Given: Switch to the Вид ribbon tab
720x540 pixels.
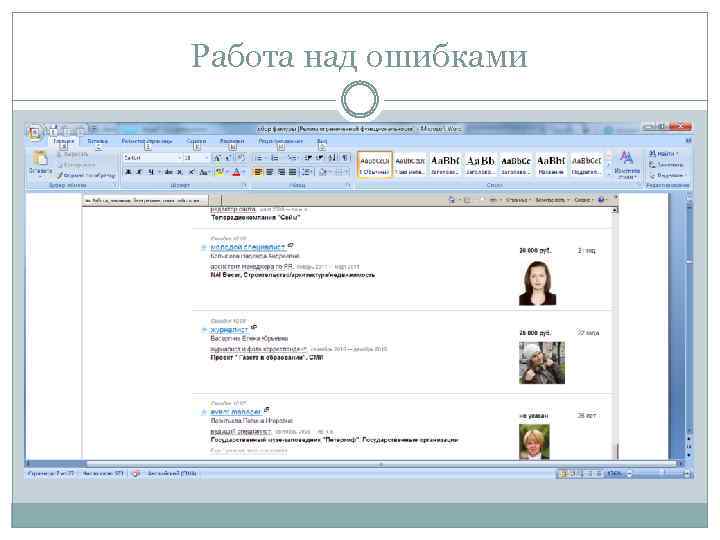Looking at the screenshot, I should (322, 141).
